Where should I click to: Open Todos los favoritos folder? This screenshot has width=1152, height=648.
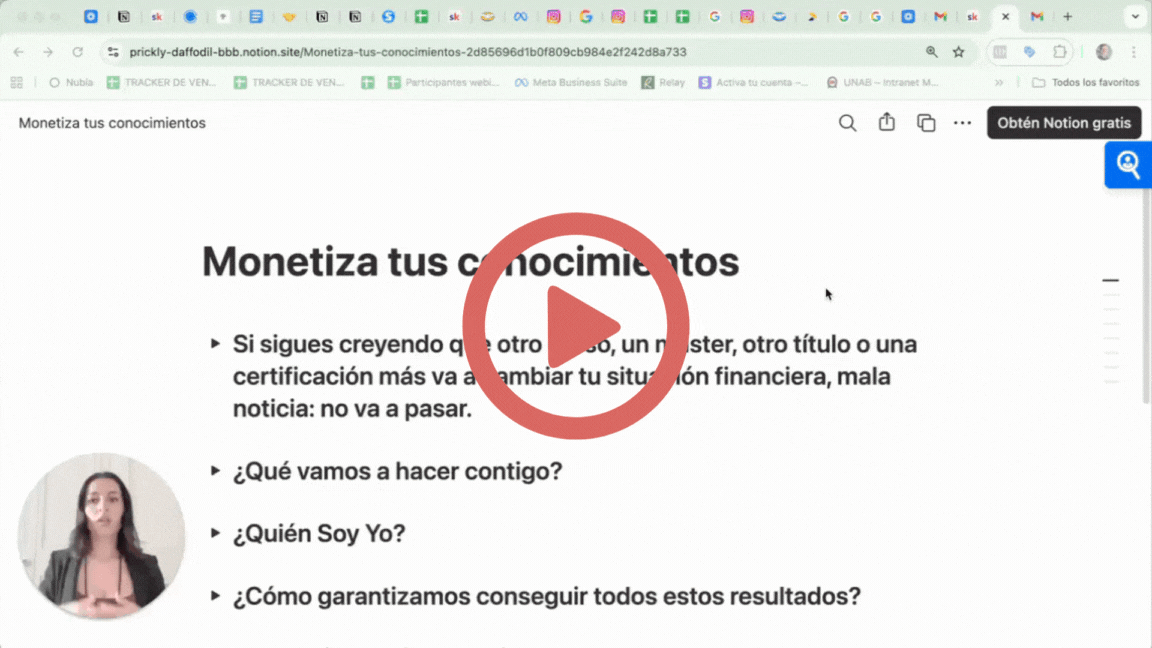tap(1086, 82)
